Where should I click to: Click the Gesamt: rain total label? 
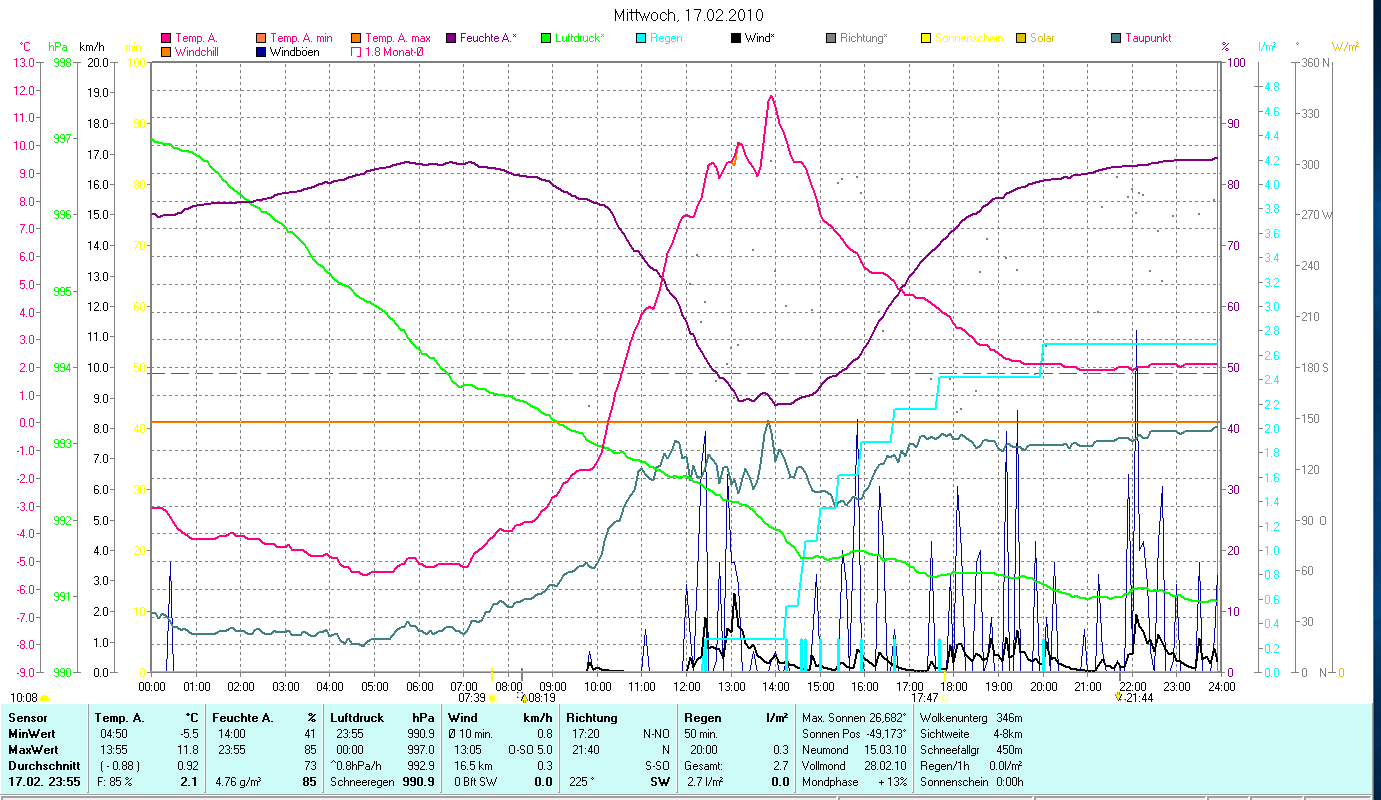point(704,767)
